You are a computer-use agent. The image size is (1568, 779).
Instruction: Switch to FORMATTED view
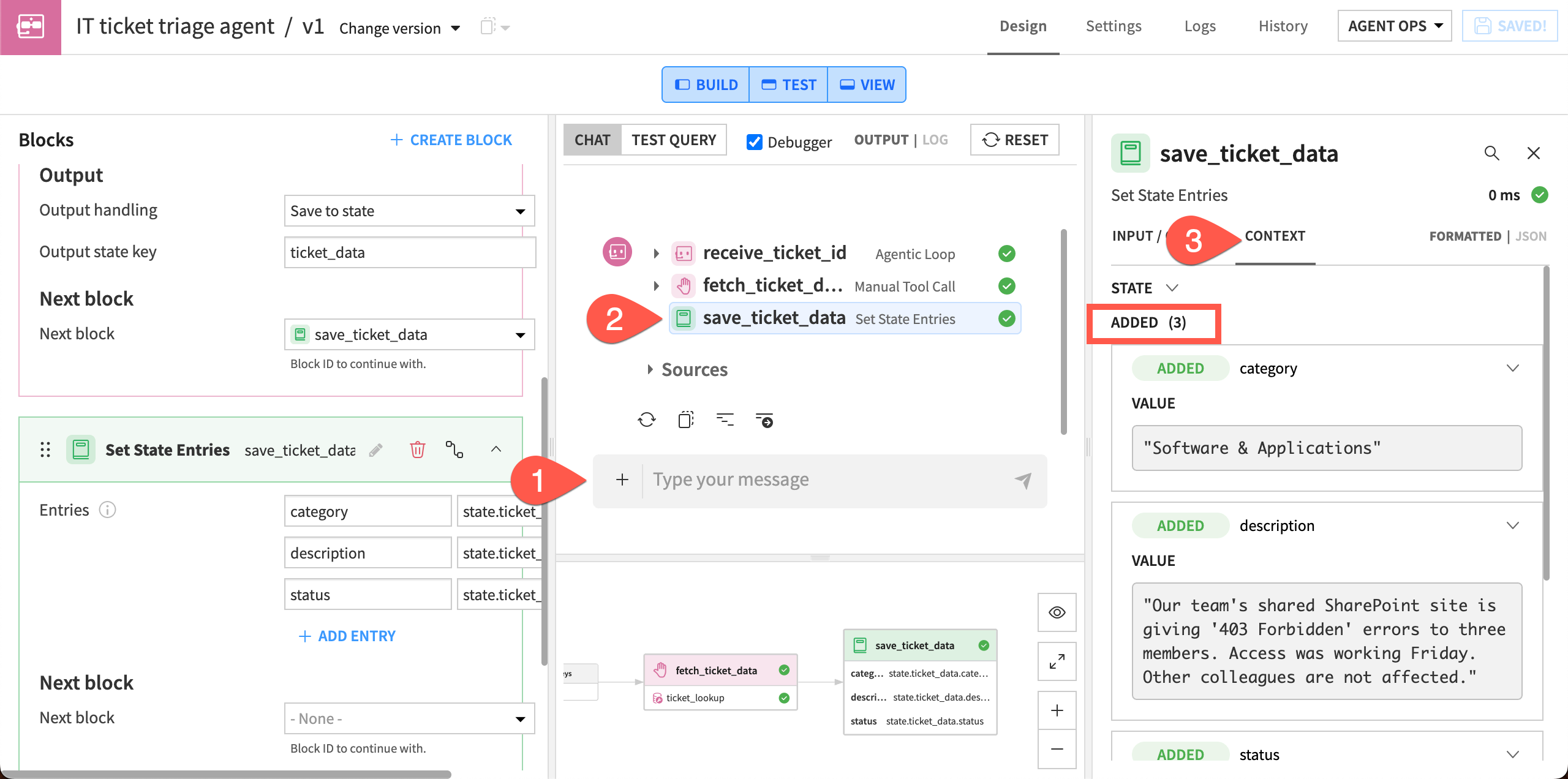[x=1465, y=236]
